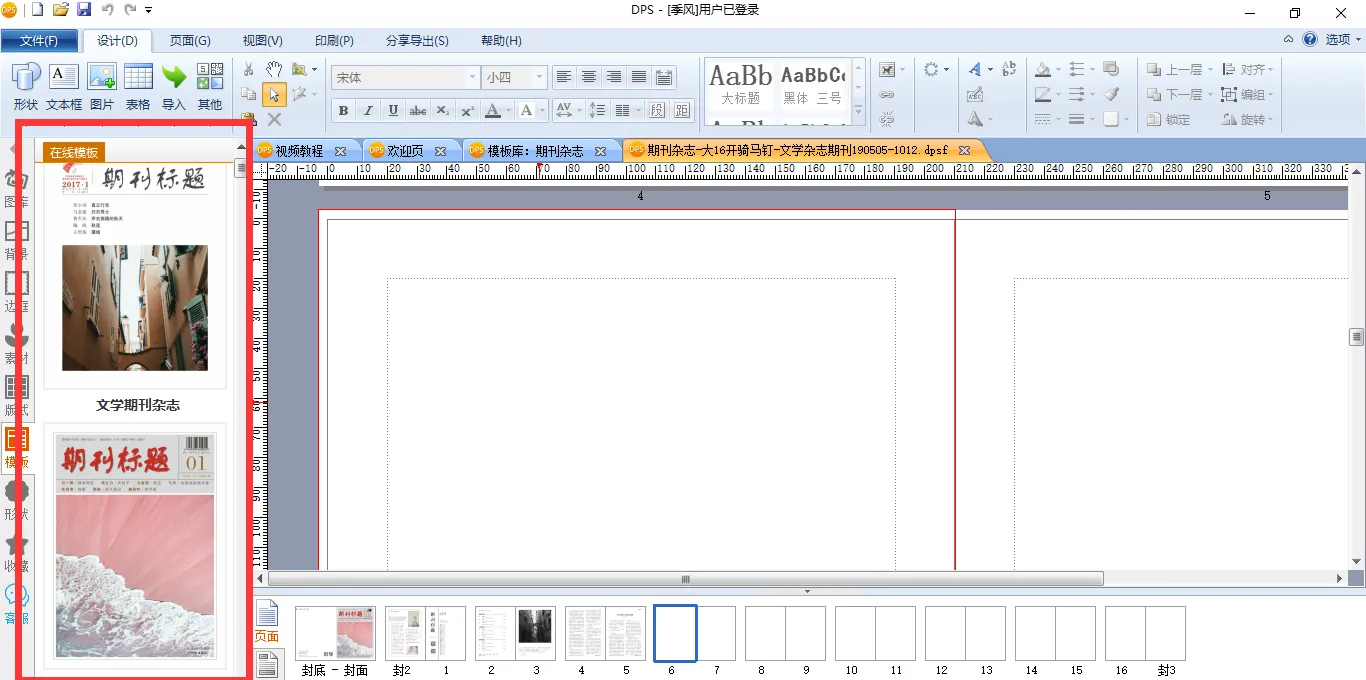1366x680 pixels.
Task: Open 素材 materials in left sidebar
Action: (x=17, y=343)
